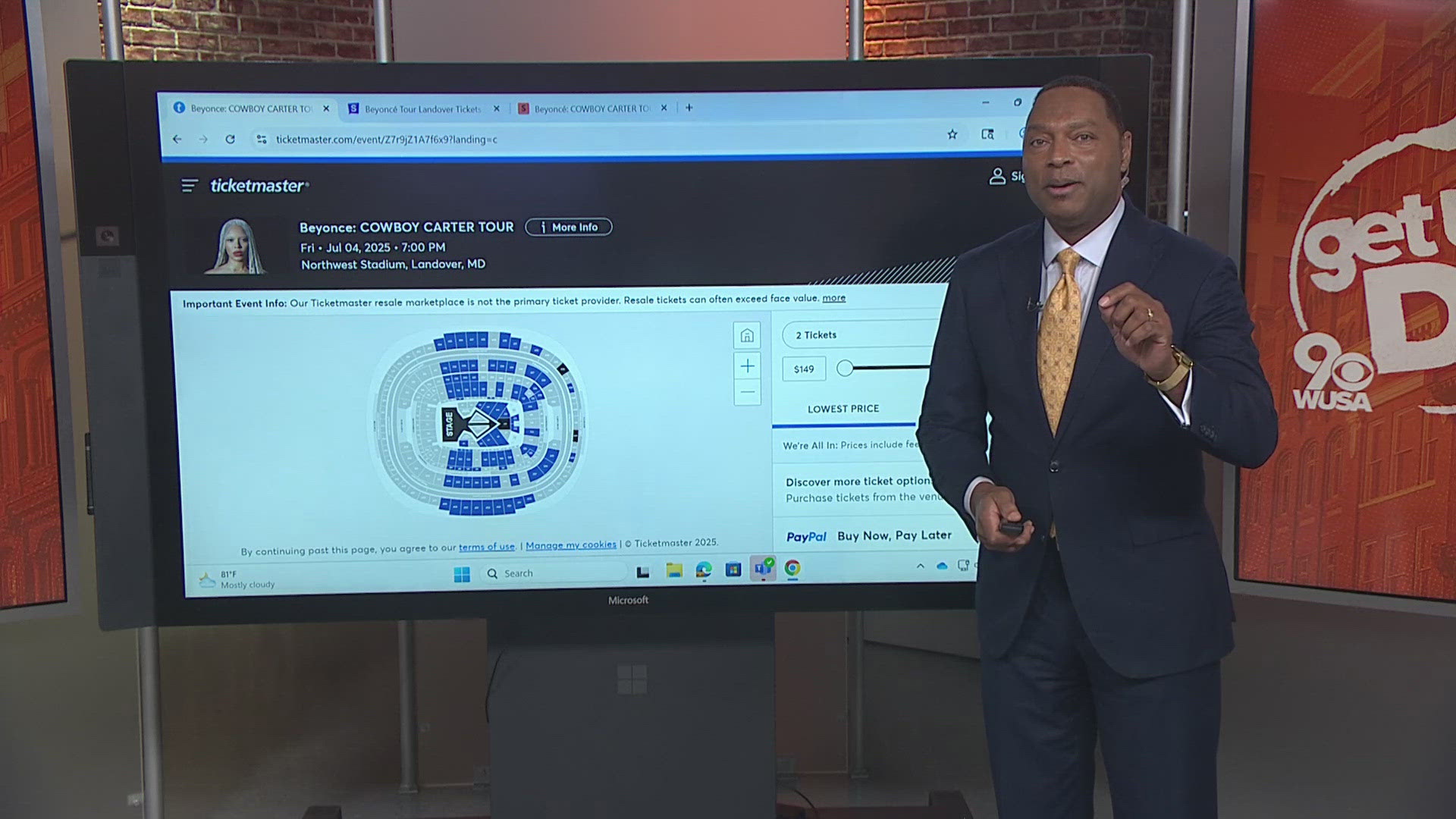Click the 'more' link in event info

point(834,298)
